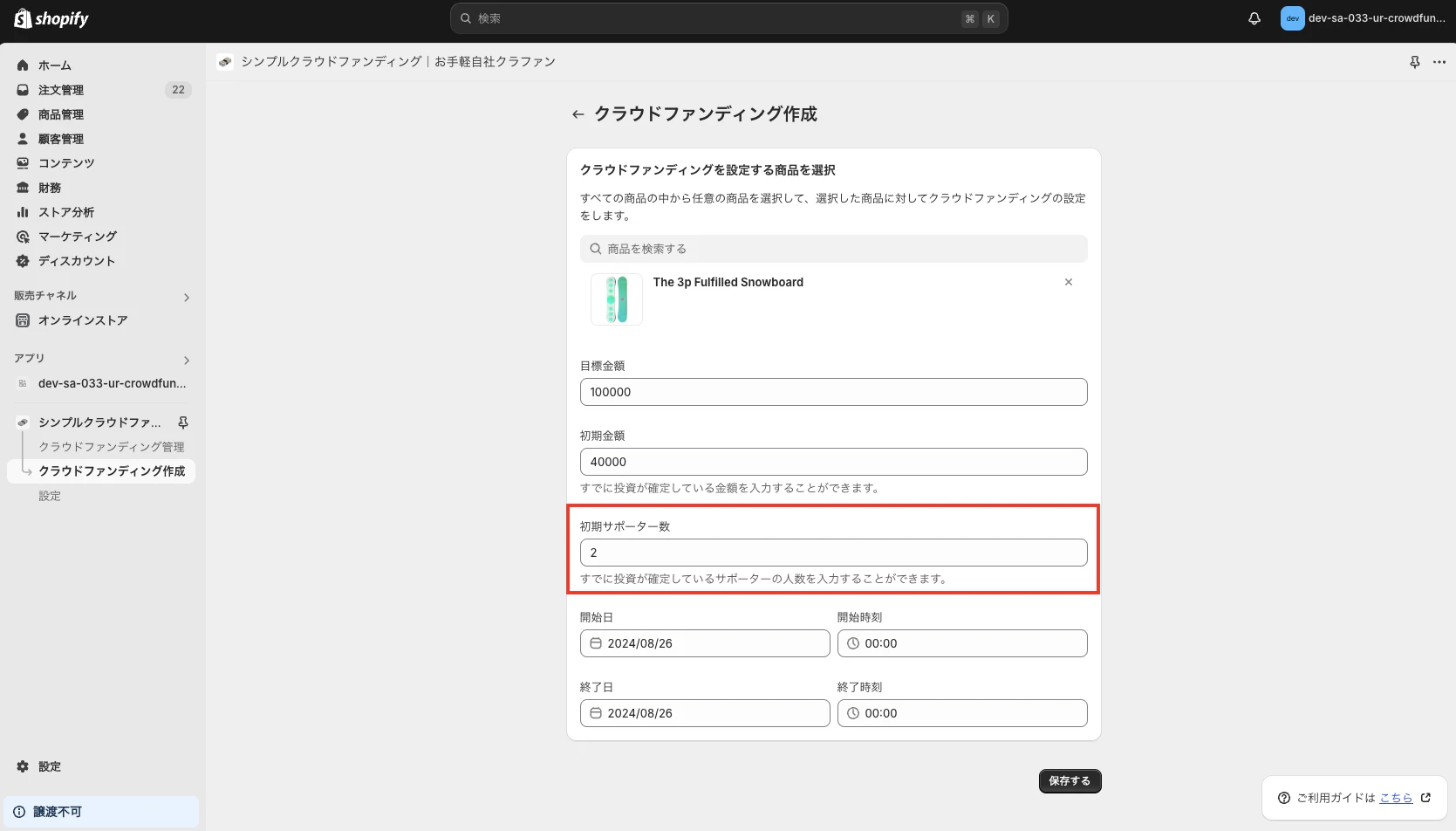Screen dimensions: 1456x831
Task: Expand the 販売チャネル section
Action: click(x=186, y=297)
